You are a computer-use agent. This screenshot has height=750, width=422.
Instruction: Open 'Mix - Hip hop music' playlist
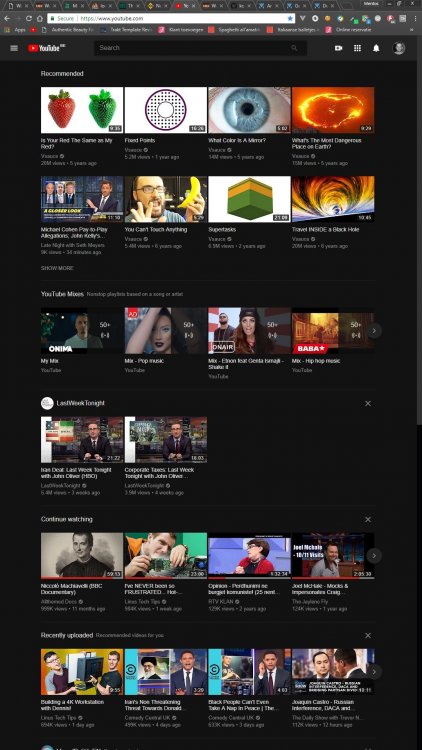[333, 331]
